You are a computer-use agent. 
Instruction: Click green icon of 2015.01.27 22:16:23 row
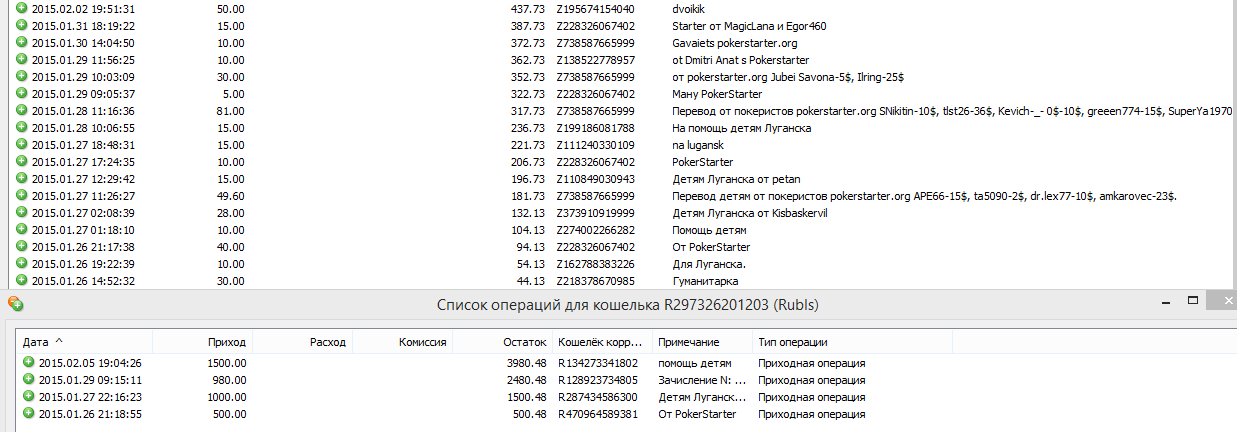pos(28,396)
